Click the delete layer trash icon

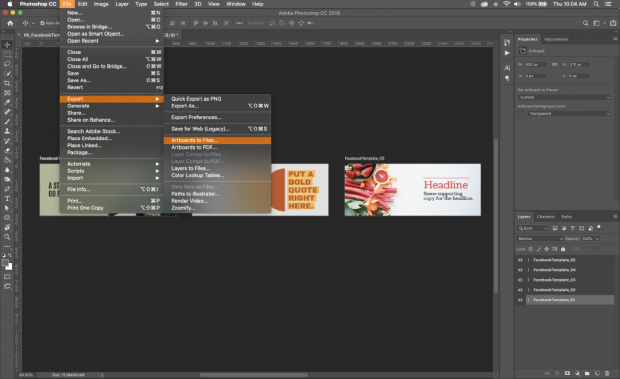[x=607, y=373]
